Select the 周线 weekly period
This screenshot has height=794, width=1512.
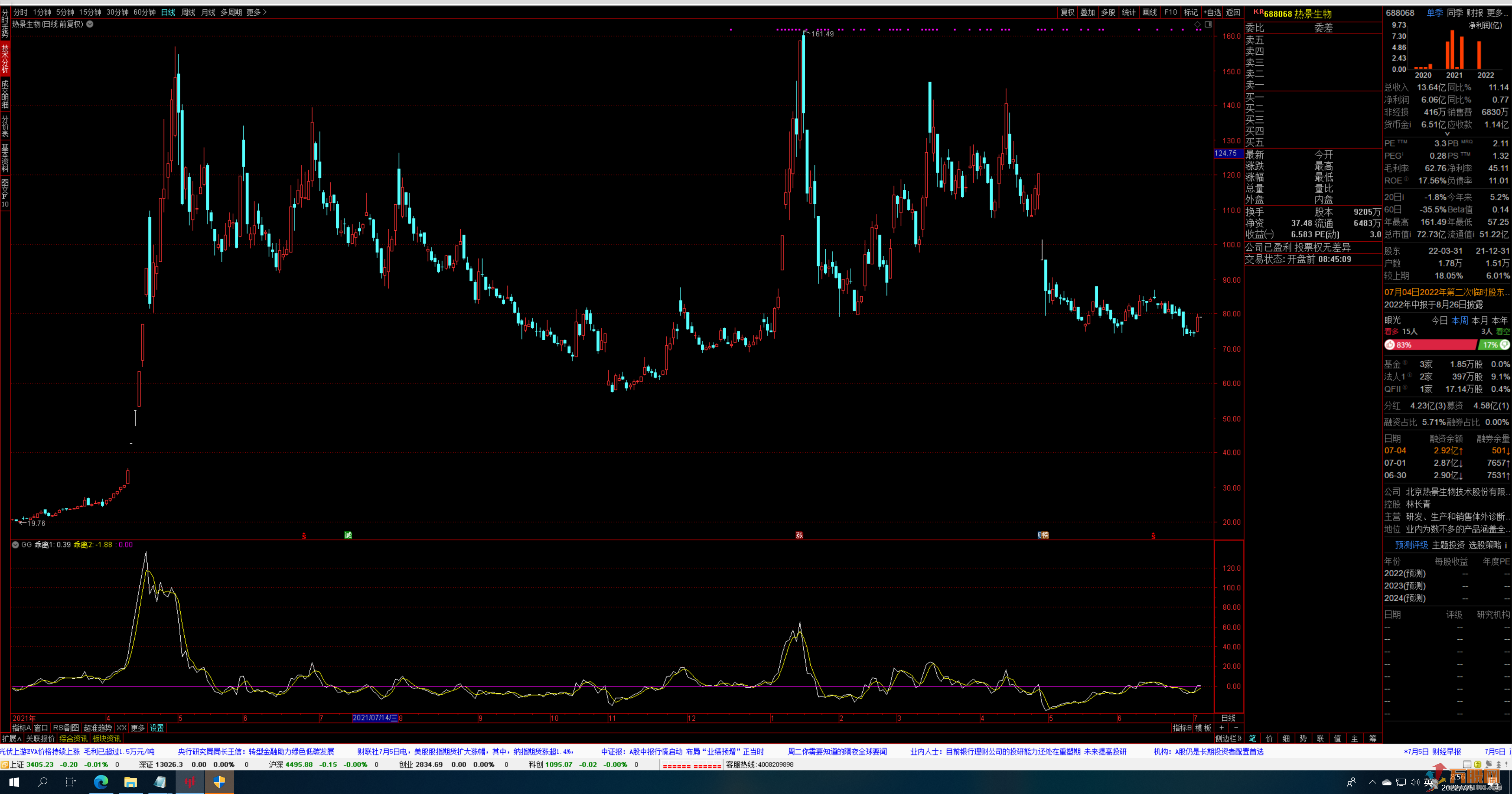coord(189,12)
